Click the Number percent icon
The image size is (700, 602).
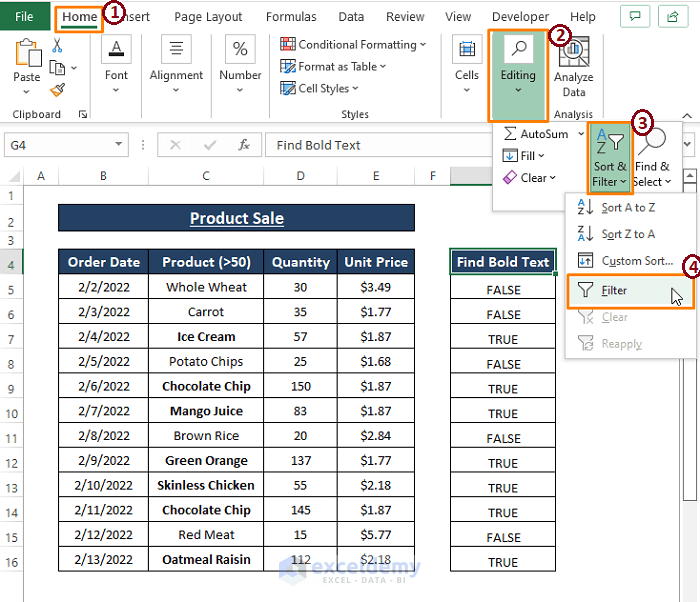[240, 49]
